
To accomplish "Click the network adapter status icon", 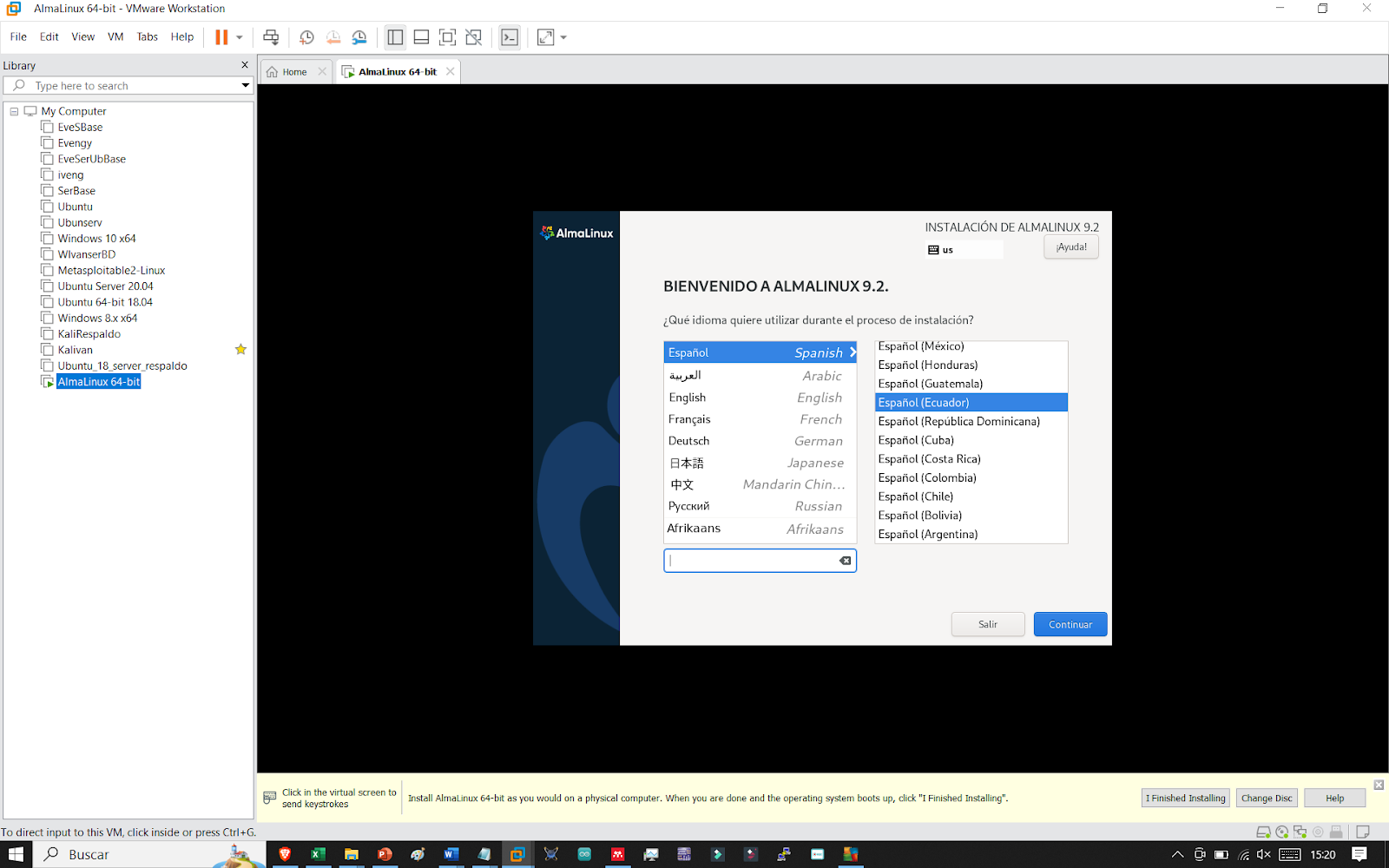I will [1300, 832].
